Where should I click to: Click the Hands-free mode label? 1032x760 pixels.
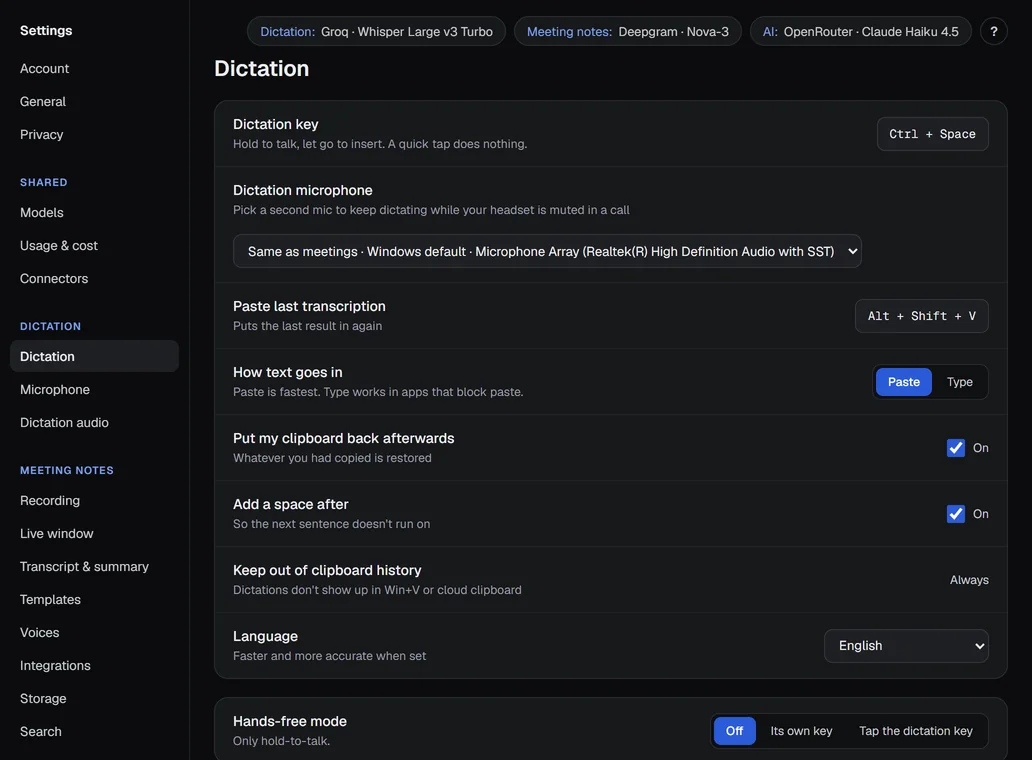(x=290, y=721)
